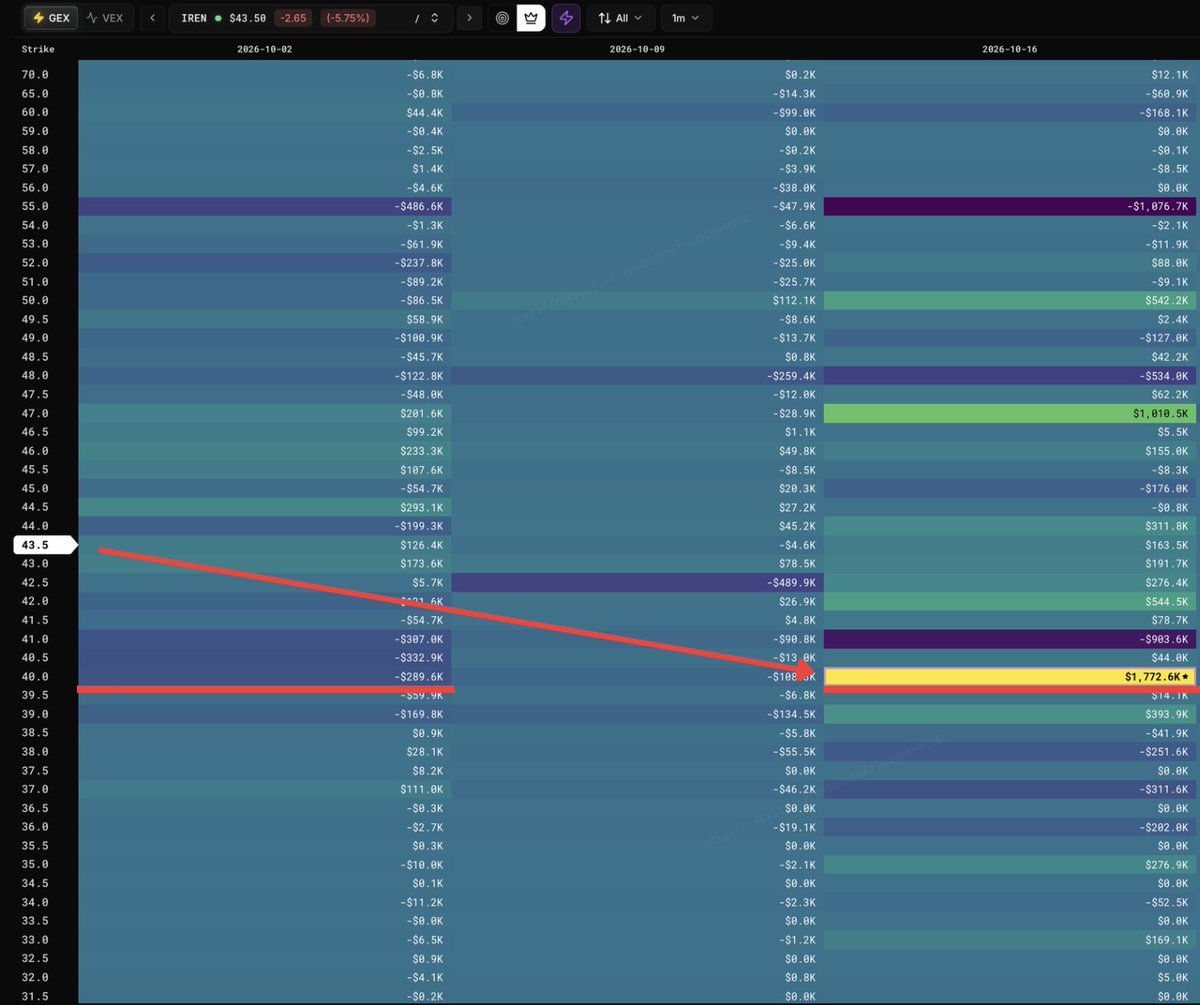Click the -$202.0K cell at strike 36.0

point(1010,827)
